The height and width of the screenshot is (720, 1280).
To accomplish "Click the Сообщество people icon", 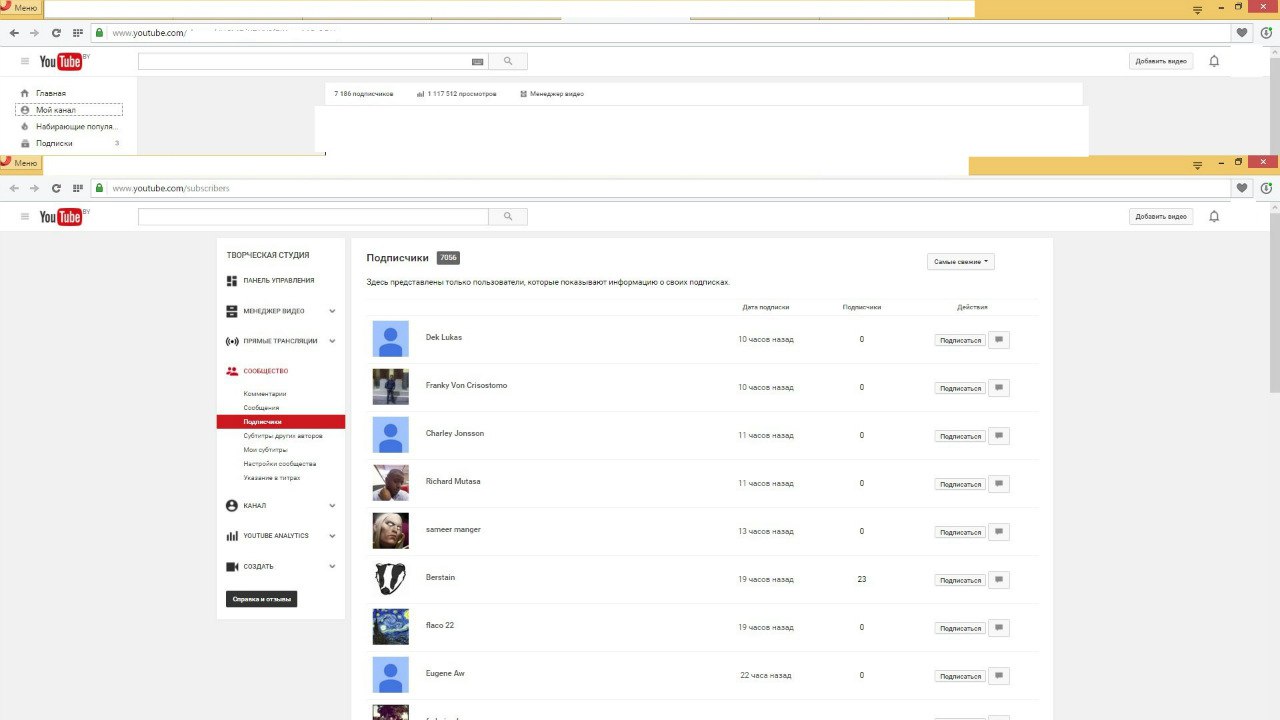I will click(x=232, y=371).
